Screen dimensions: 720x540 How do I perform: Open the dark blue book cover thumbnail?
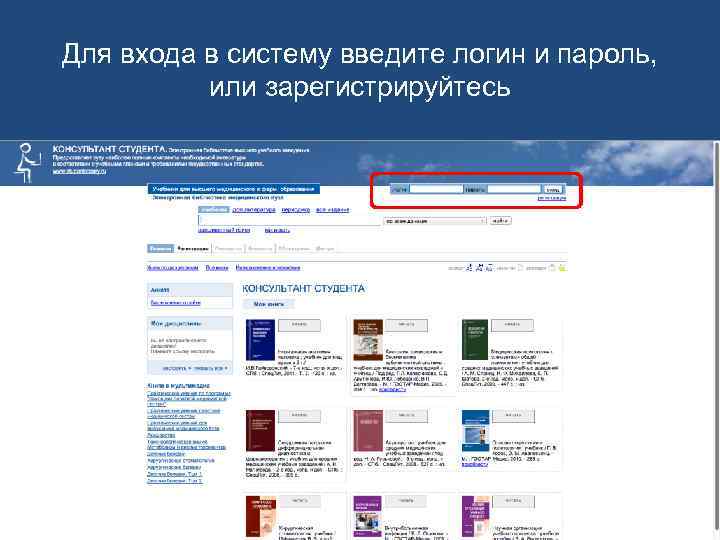[260, 340]
